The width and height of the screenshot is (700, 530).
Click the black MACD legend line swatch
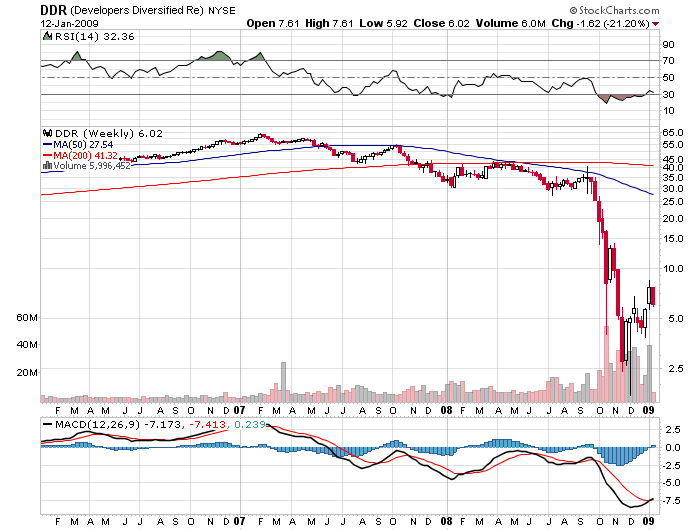(x=47, y=424)
